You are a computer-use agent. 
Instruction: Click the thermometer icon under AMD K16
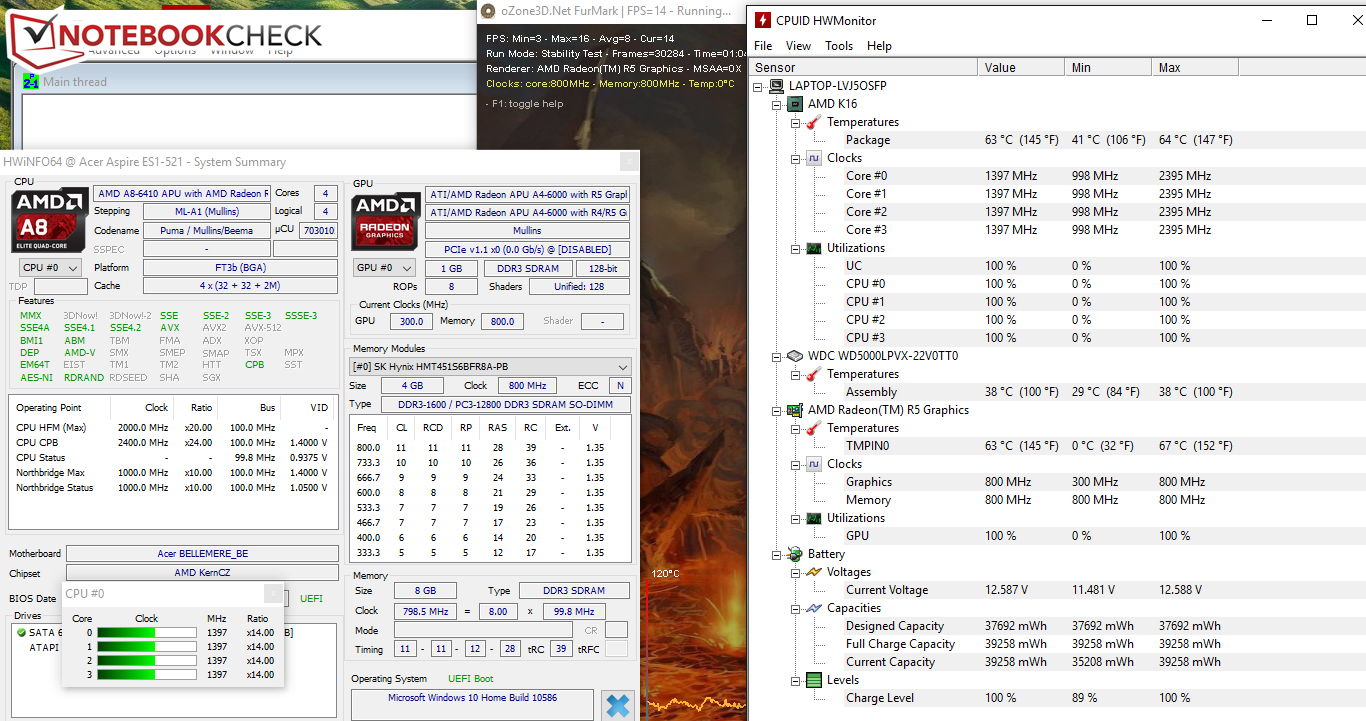point(813,122)
